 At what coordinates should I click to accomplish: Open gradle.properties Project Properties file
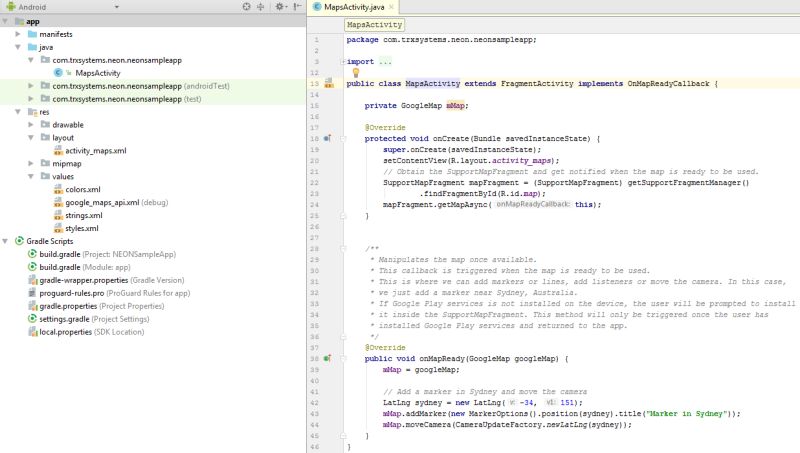102,306
